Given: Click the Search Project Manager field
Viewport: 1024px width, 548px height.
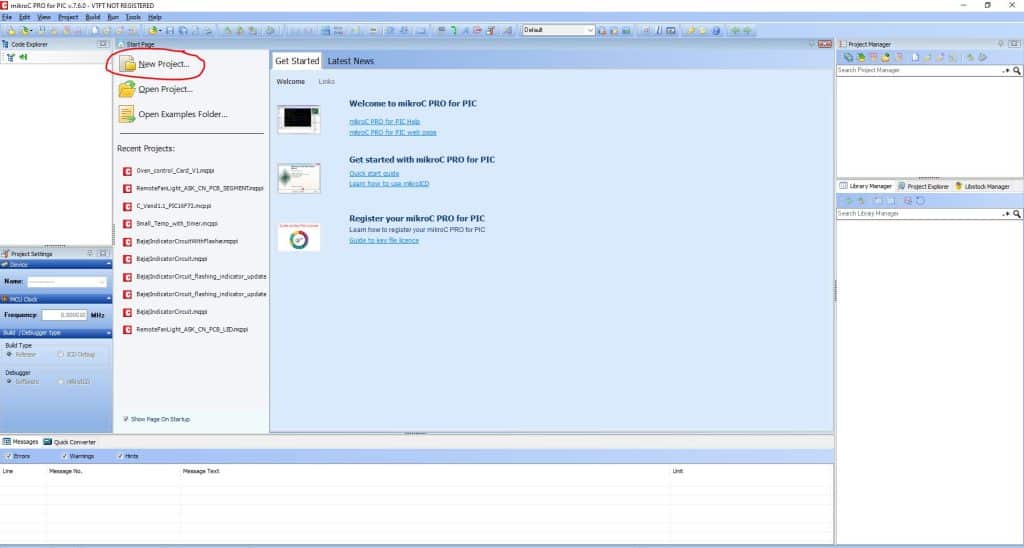Looking at the screenshot, I should point(919,70).
